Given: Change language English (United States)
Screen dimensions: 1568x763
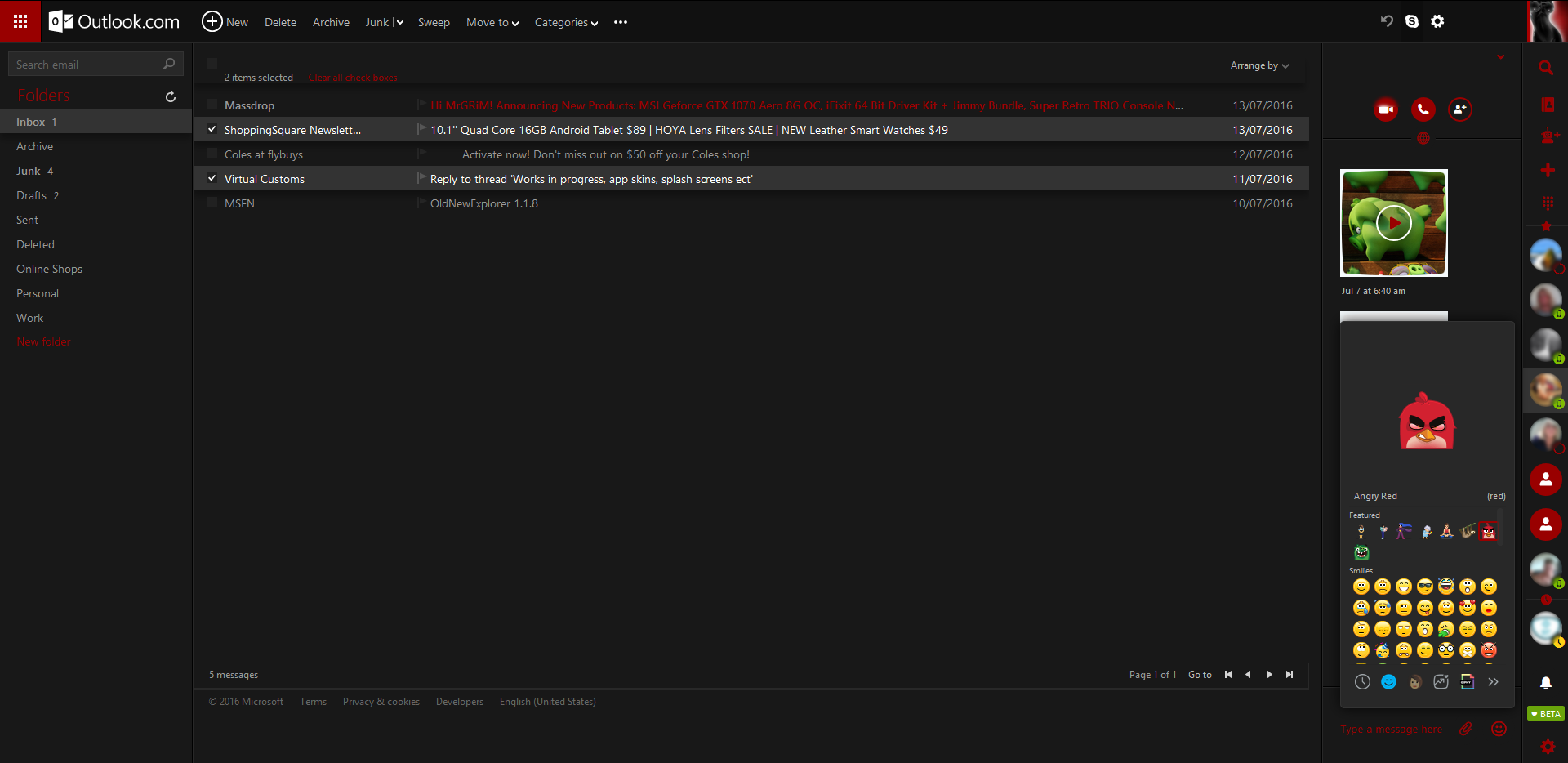Looking at the screenshot, I should [548, 702].
